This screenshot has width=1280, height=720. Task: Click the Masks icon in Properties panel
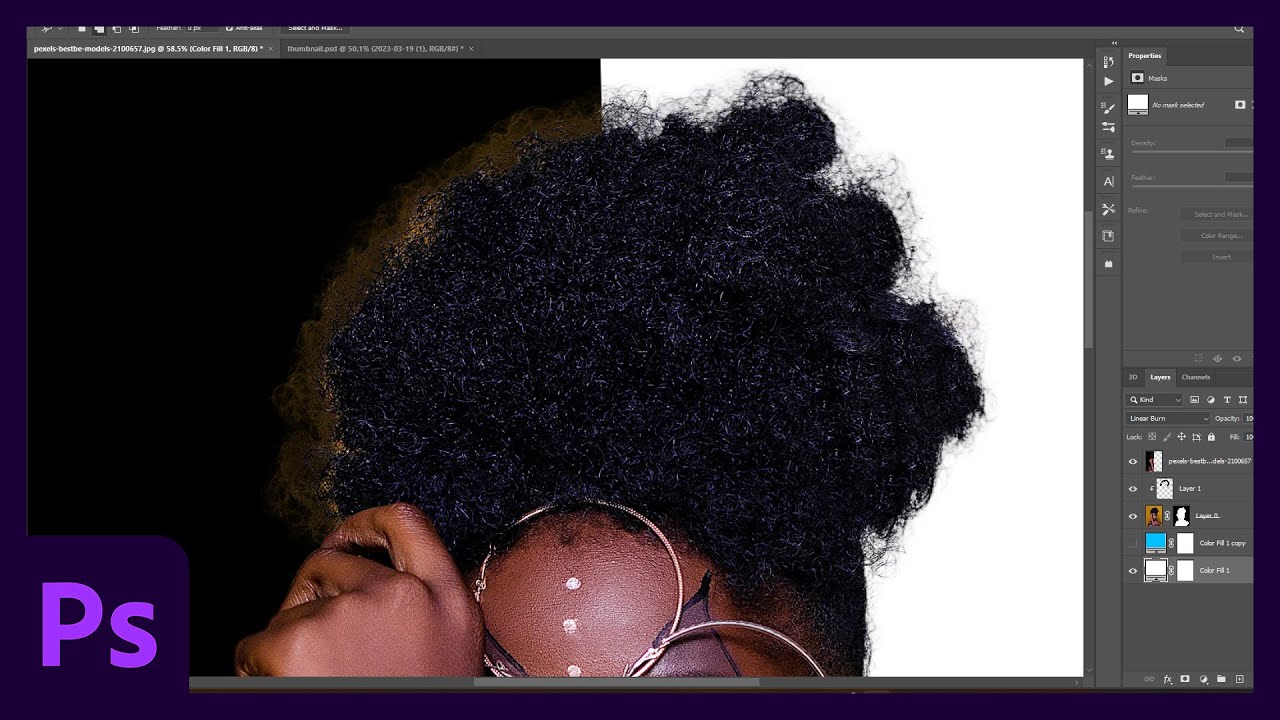pyautogui.click(x=1137, y=78)
